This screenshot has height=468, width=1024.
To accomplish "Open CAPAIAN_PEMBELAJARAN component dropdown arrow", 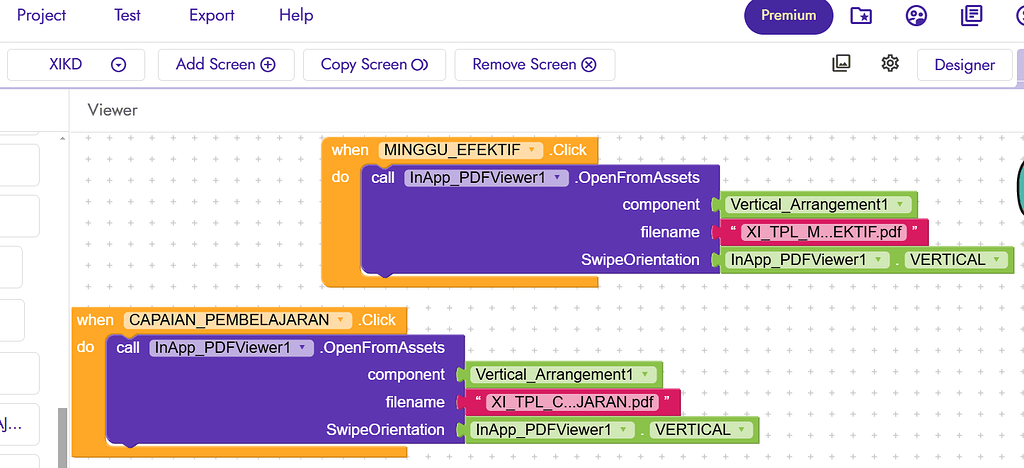I will pos(341,320).
